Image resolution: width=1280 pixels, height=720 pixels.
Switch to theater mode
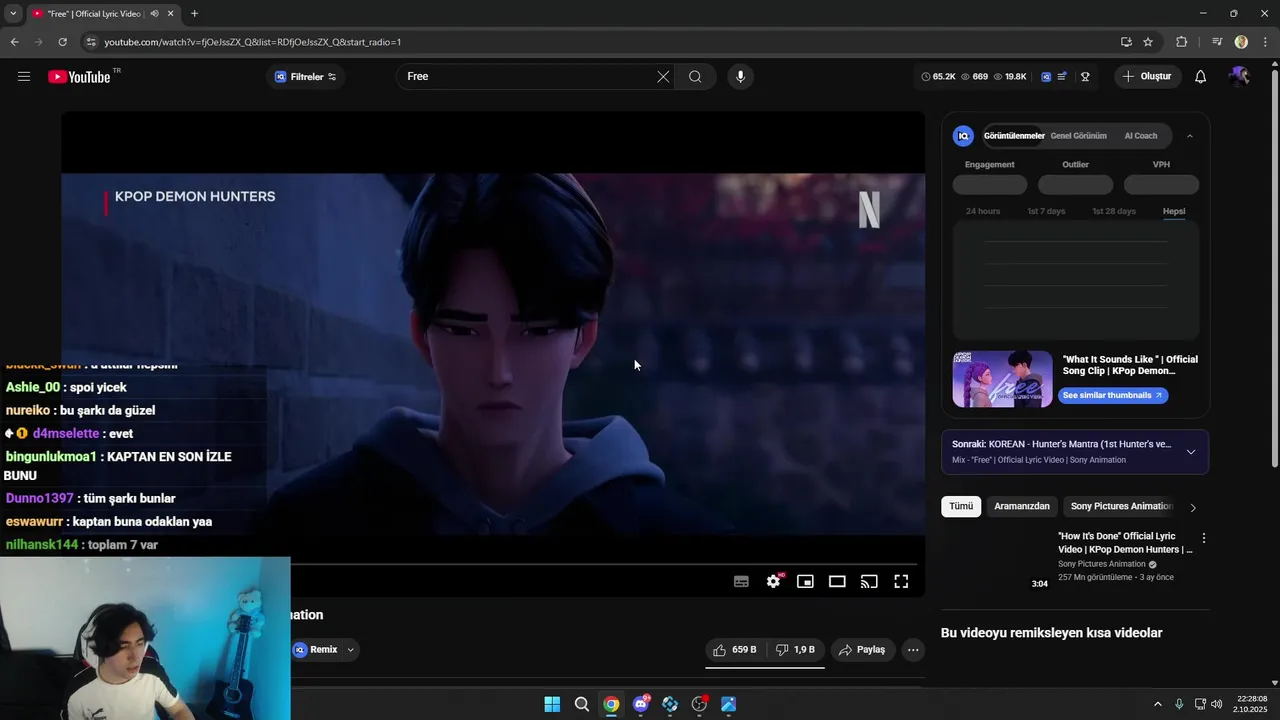837,581
